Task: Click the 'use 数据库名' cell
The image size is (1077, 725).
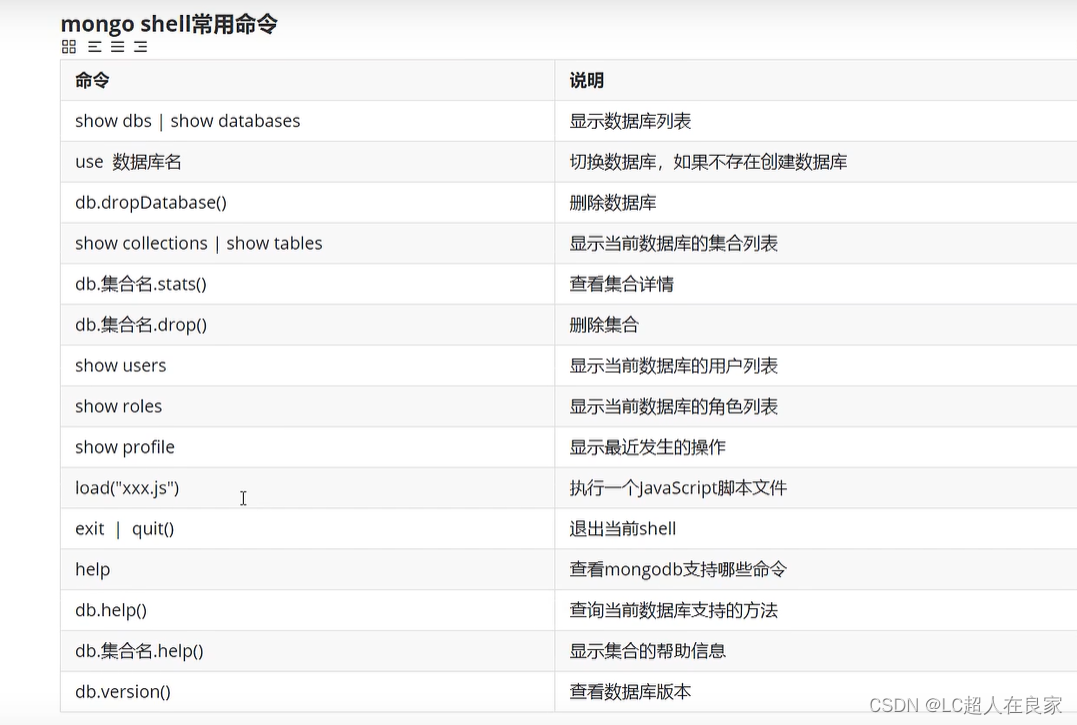Action: coord(308,162)
